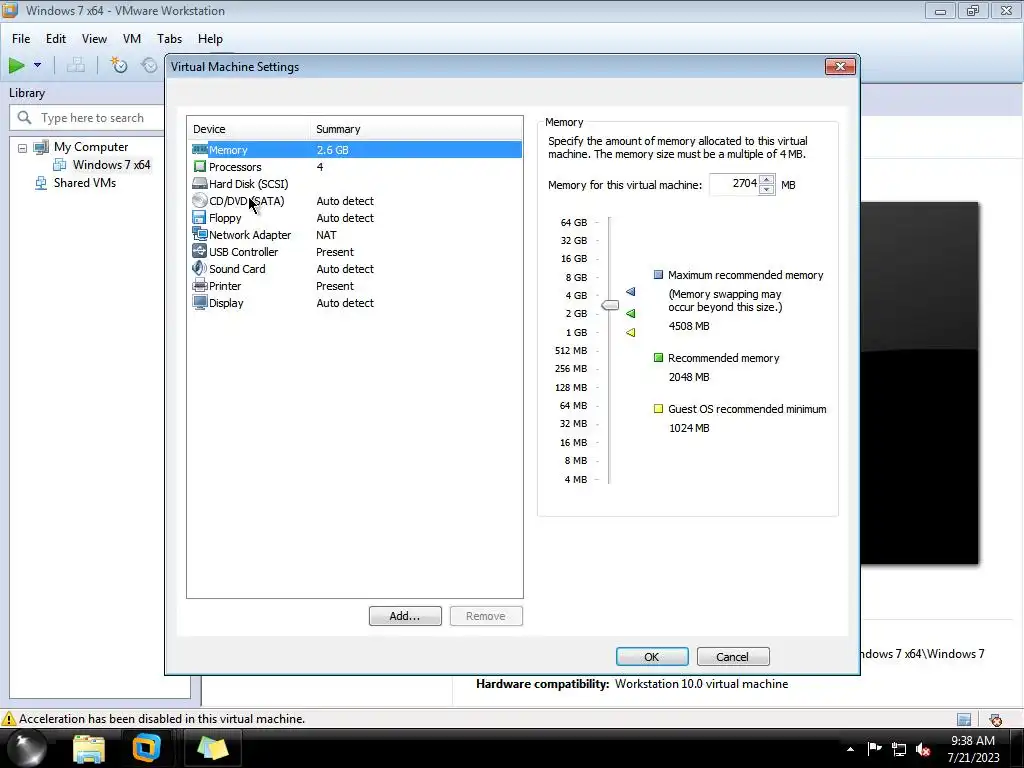Viewport: 1024px width, 768px height.
Task: Select Shared VMs in the library
Action: 84,183
